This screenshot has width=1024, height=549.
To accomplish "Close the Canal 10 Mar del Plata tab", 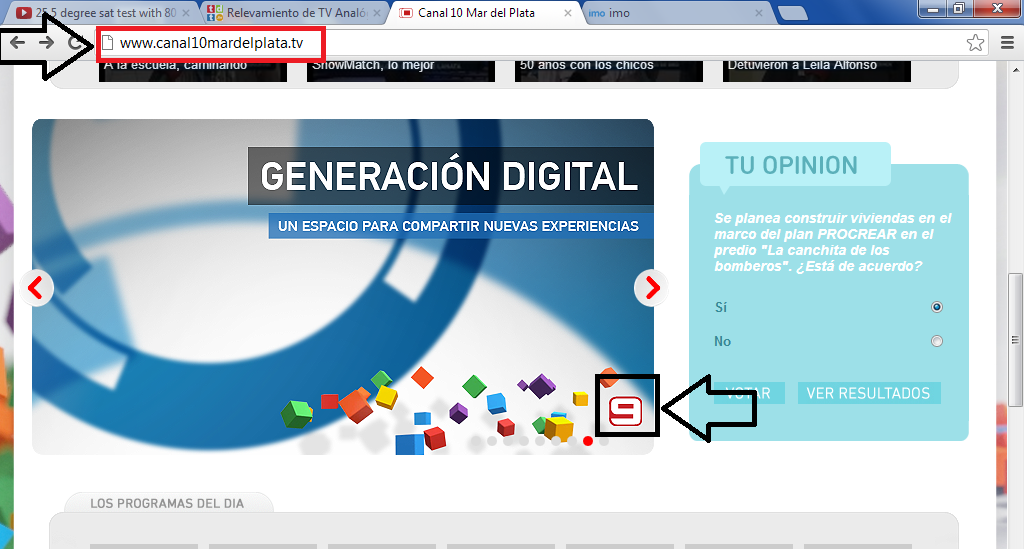I will click(568, 13).
